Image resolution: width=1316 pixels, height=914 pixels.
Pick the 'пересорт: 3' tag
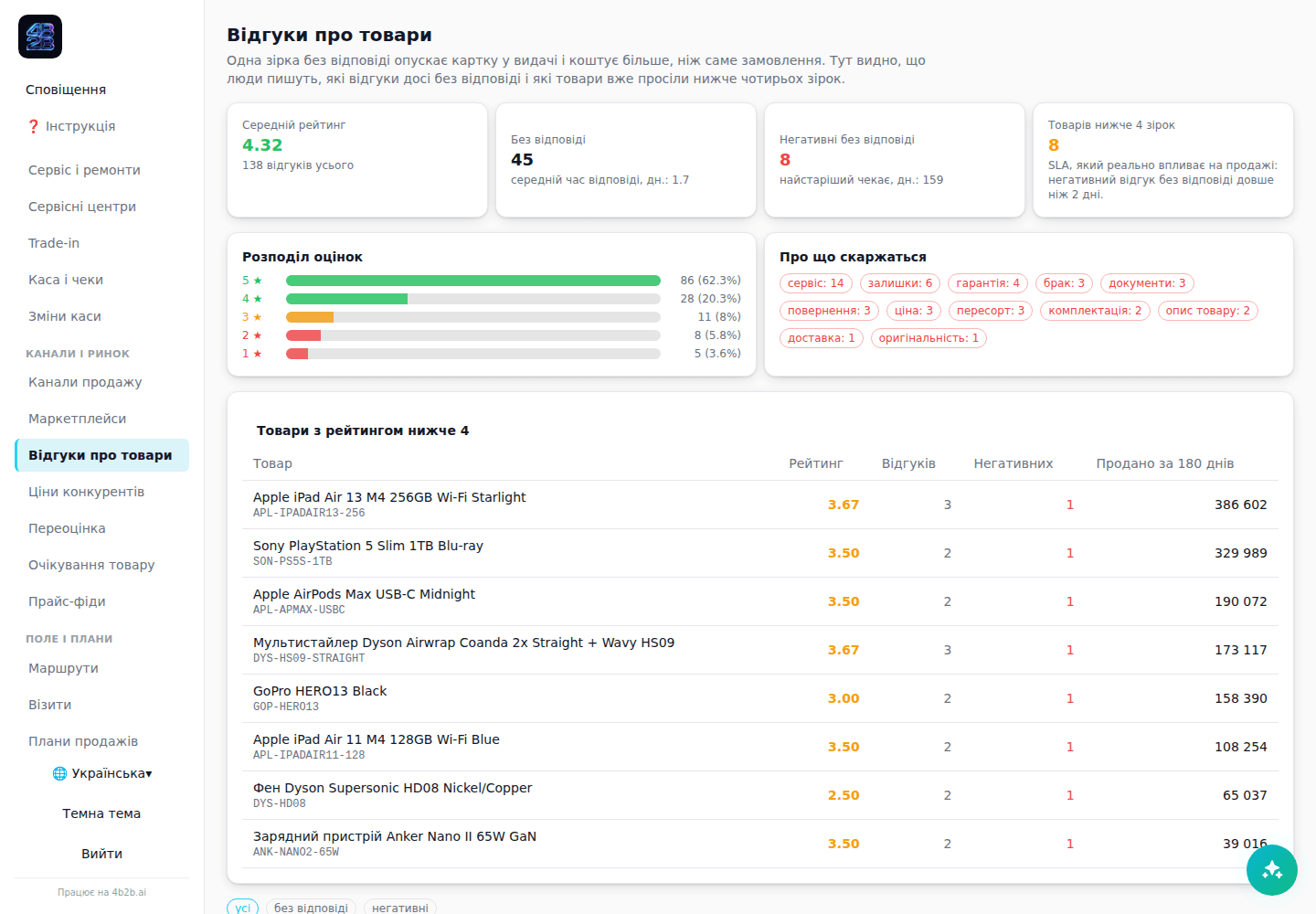pyautogui.click(x=991, y=311)
